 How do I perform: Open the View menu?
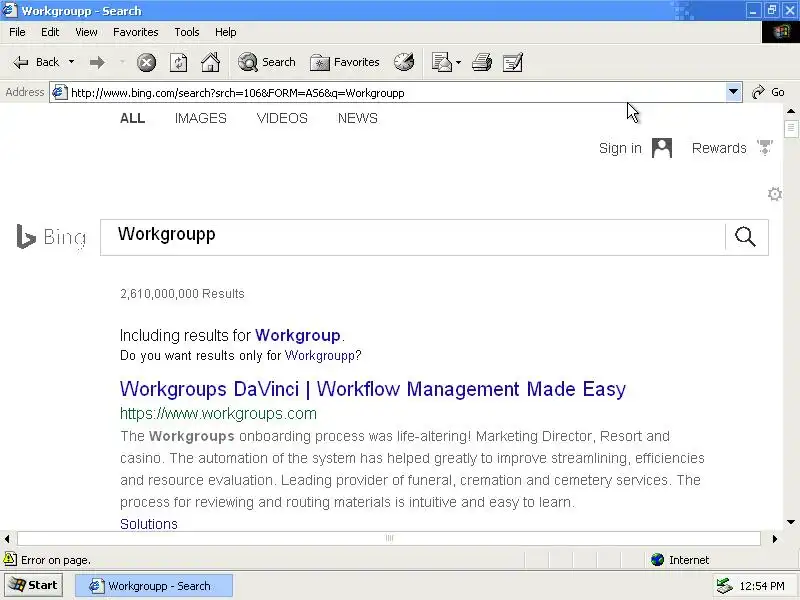(86, 32)
